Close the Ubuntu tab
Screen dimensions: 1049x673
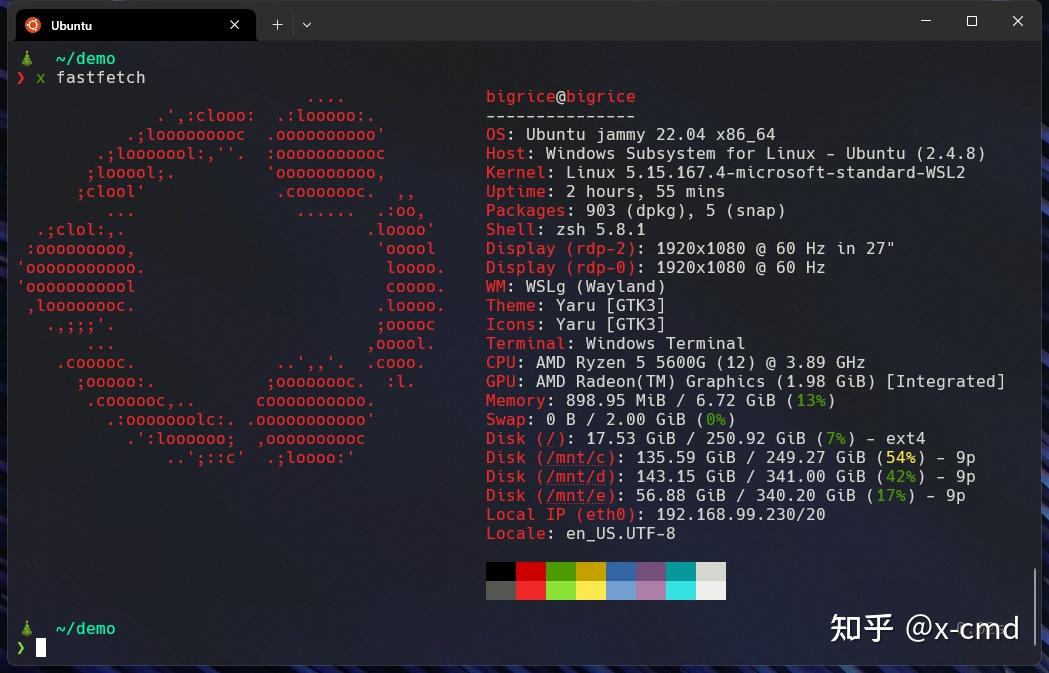click(234, 25)
